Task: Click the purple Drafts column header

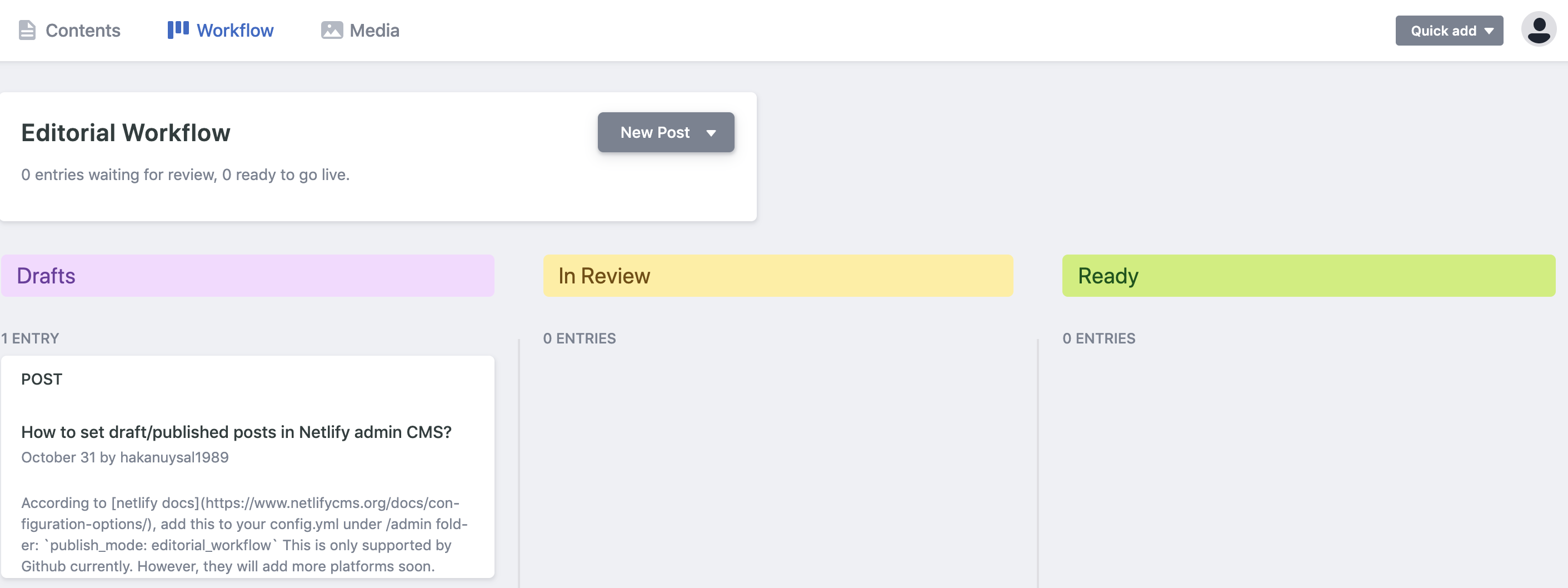Action: 247,276
